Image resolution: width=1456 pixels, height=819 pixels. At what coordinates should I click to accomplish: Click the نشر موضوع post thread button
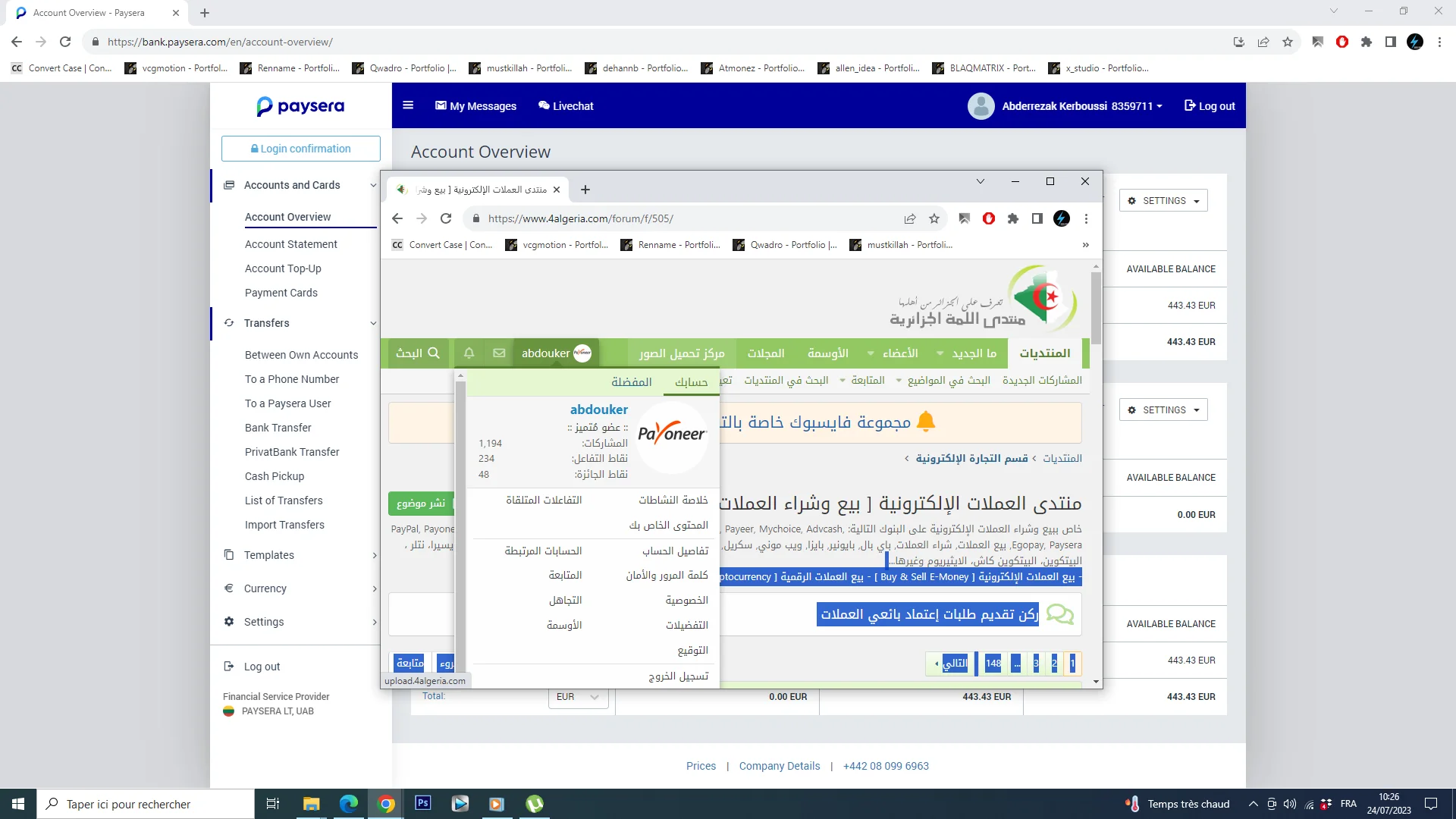[x=422, y=503]
